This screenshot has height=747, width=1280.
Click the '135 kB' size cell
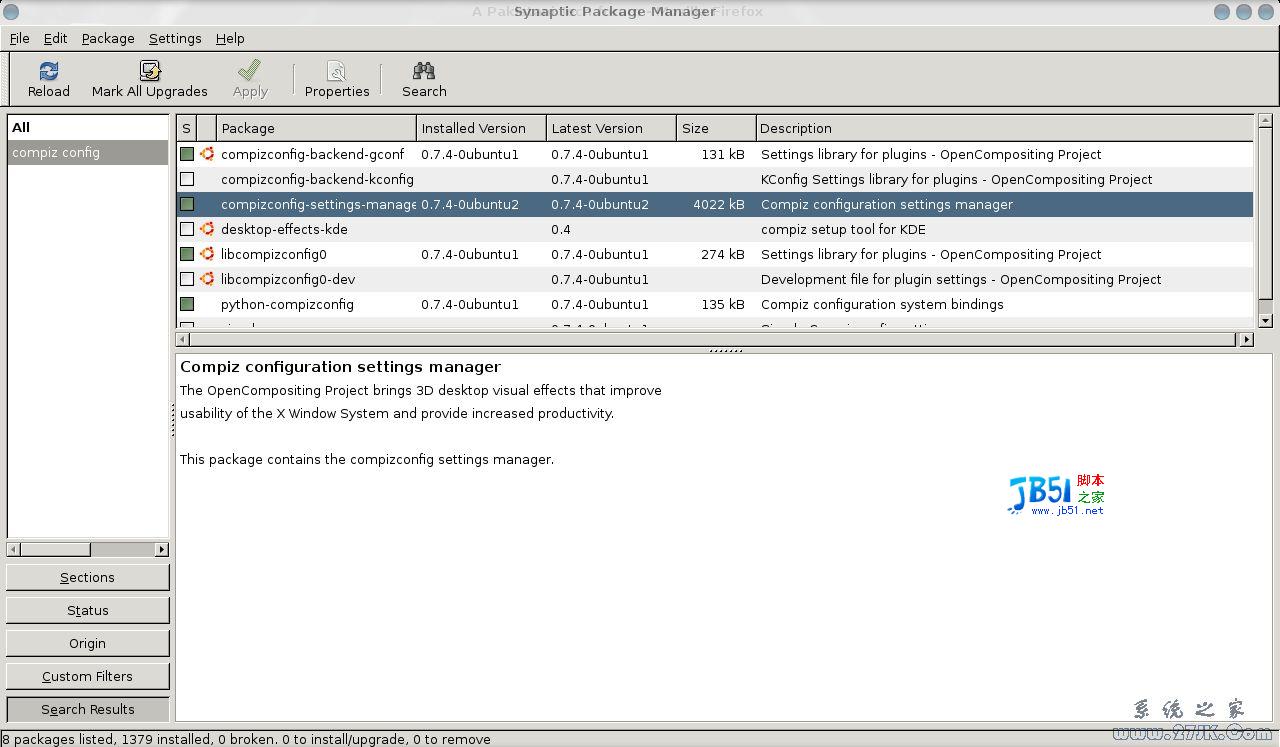[x=722, y=304]
